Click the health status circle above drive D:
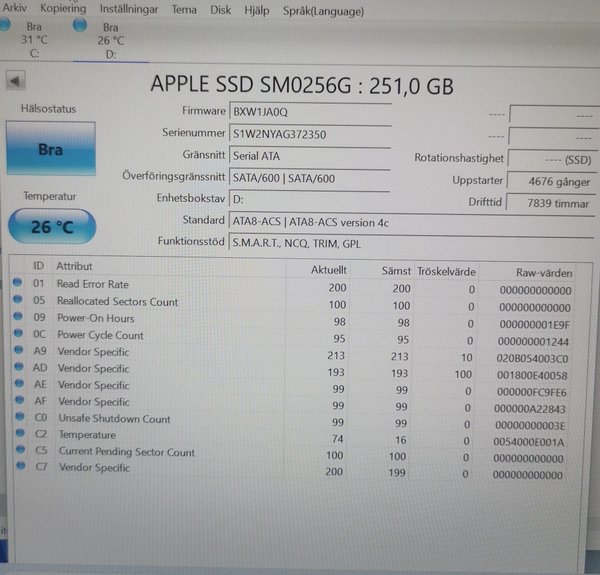The height and width of the screenshot is (575, 600). click(x=80, y=26)
